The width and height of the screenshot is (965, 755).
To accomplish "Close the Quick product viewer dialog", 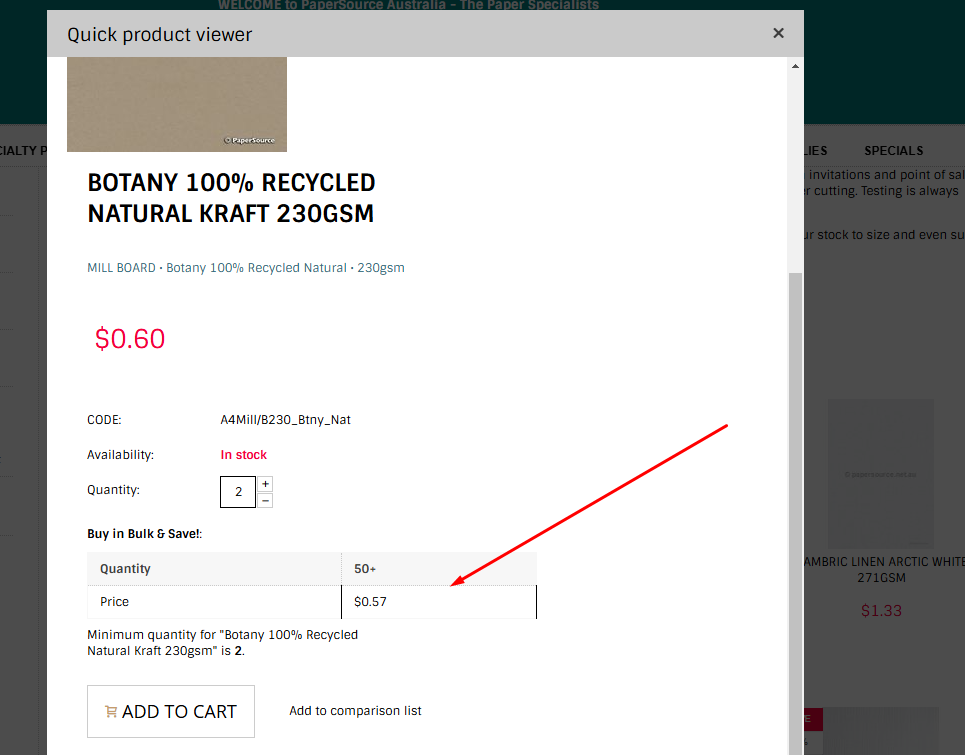I will (x=778, y=33).
